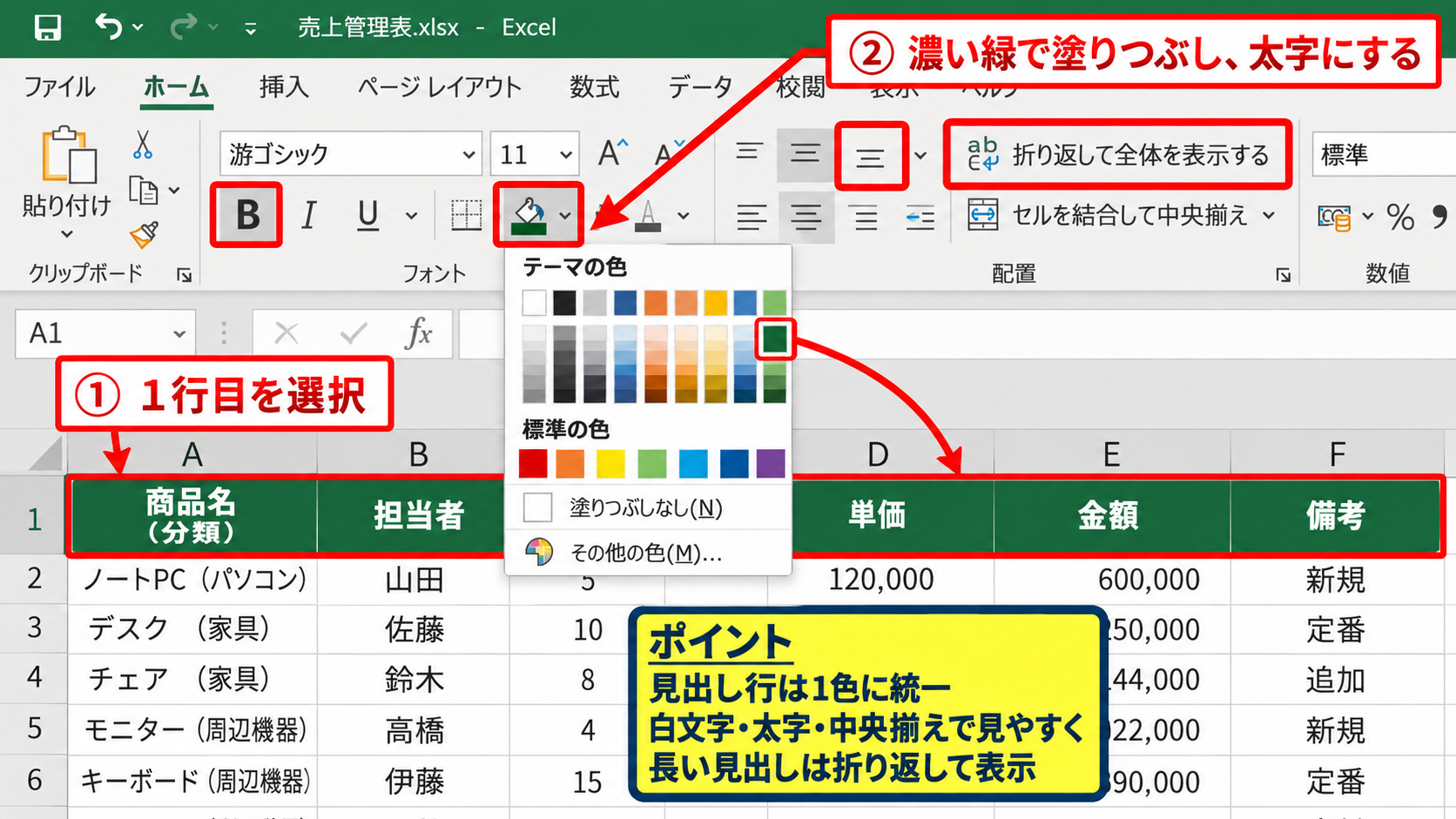1456x819 pixels.
Task: Select column A header
Action: [192, 453]
